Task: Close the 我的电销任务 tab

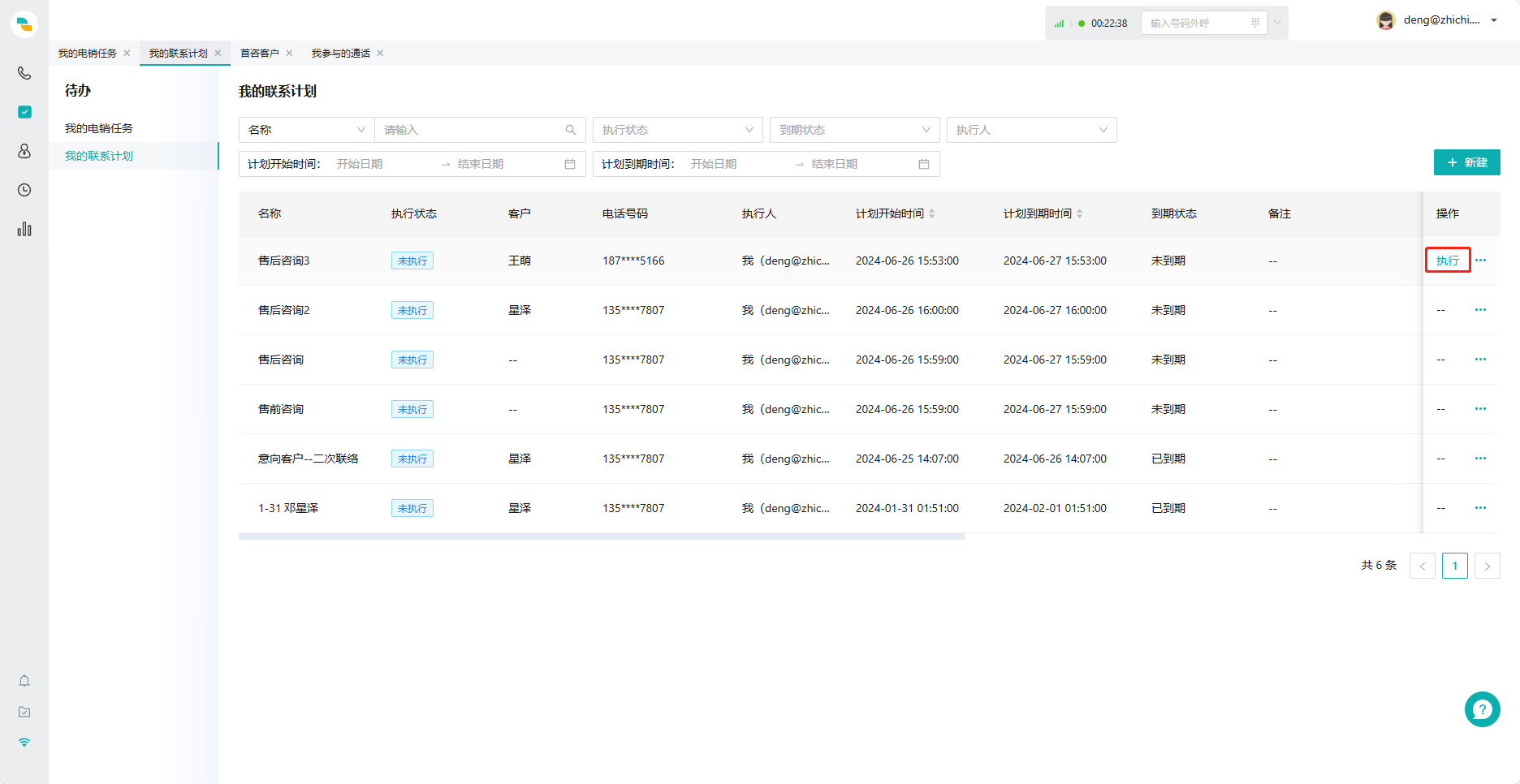Action: tap(127, 54)
